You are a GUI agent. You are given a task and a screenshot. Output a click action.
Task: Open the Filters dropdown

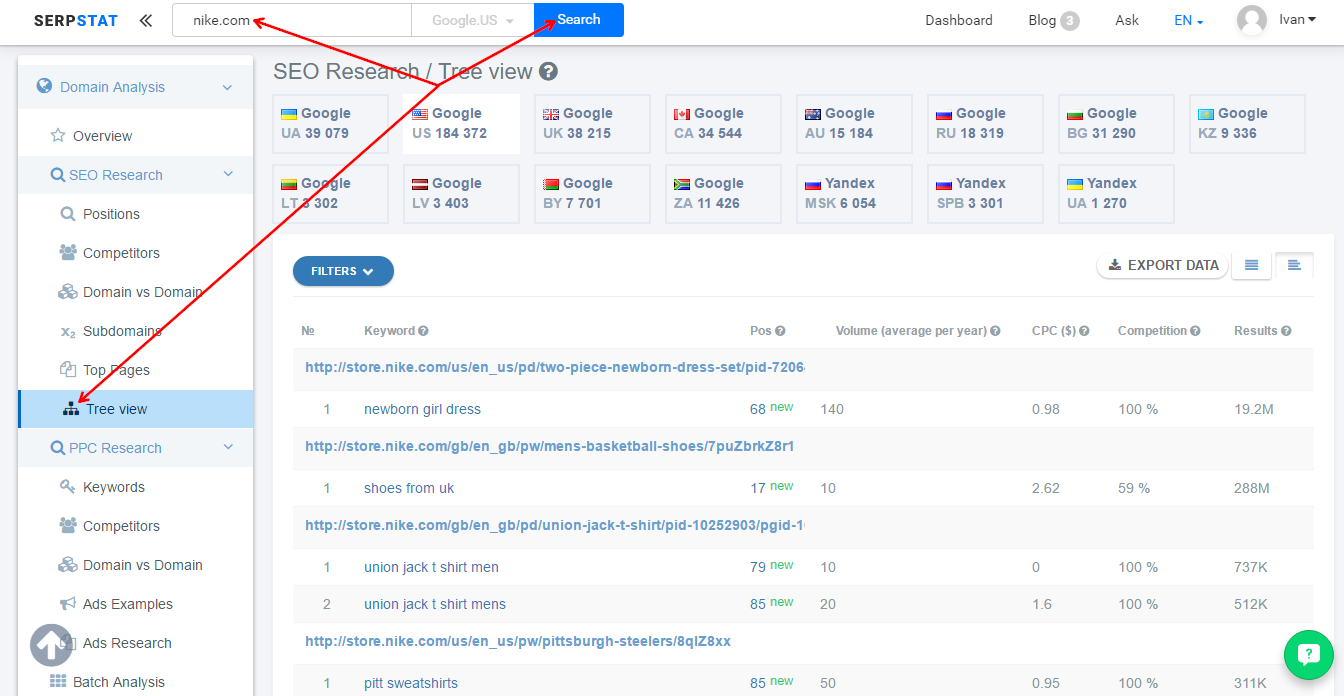[x=343, y=271]
